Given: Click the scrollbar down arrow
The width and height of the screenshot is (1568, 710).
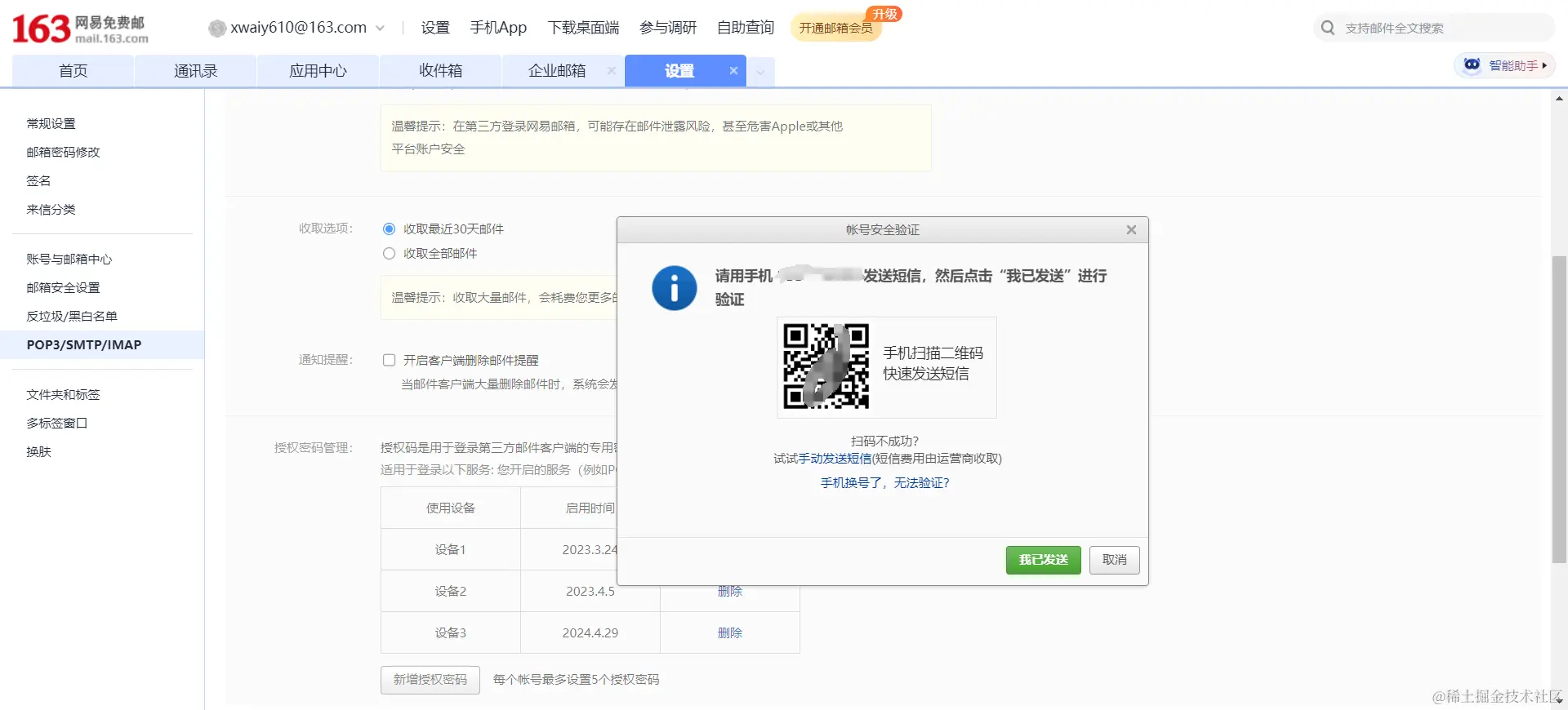Looking at the screenshot, I should point(1559,700).
